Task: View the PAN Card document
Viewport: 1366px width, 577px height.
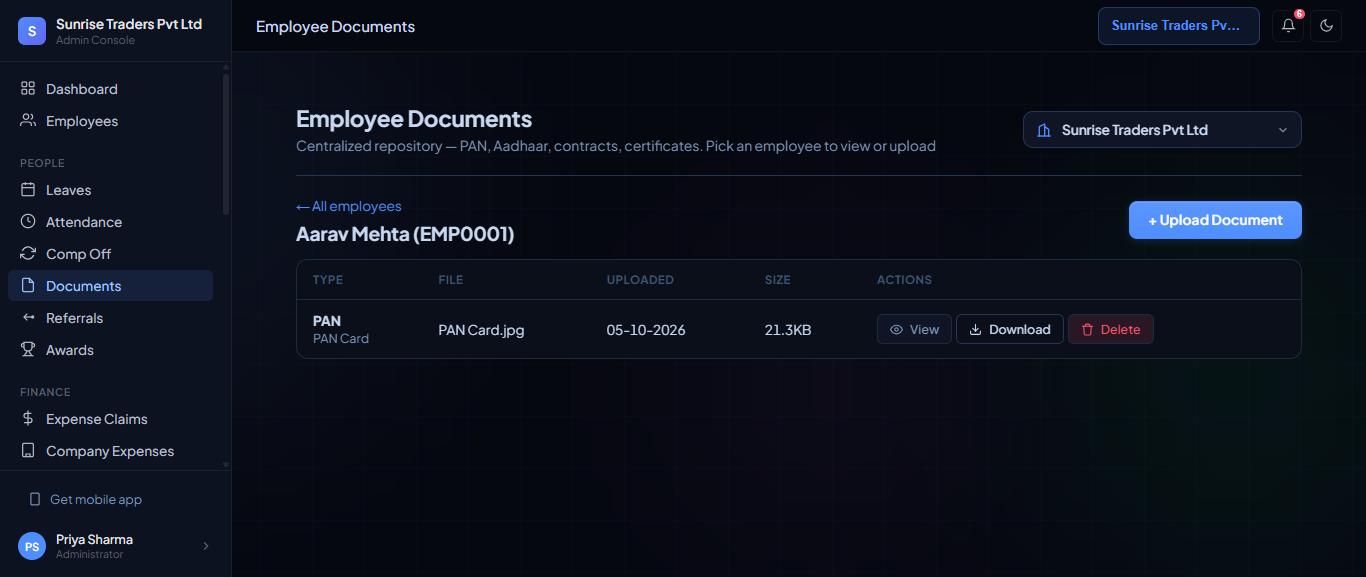Action: 914,329
